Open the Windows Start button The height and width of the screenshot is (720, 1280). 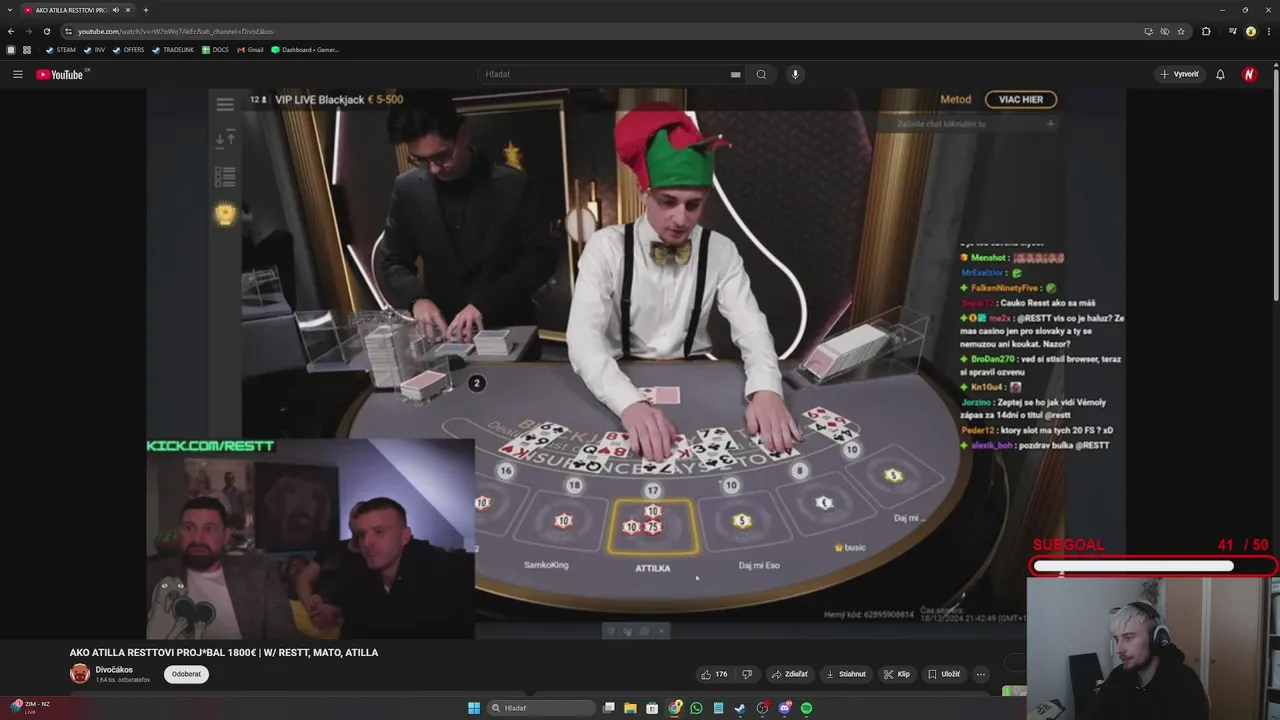[x=474, y=708]
